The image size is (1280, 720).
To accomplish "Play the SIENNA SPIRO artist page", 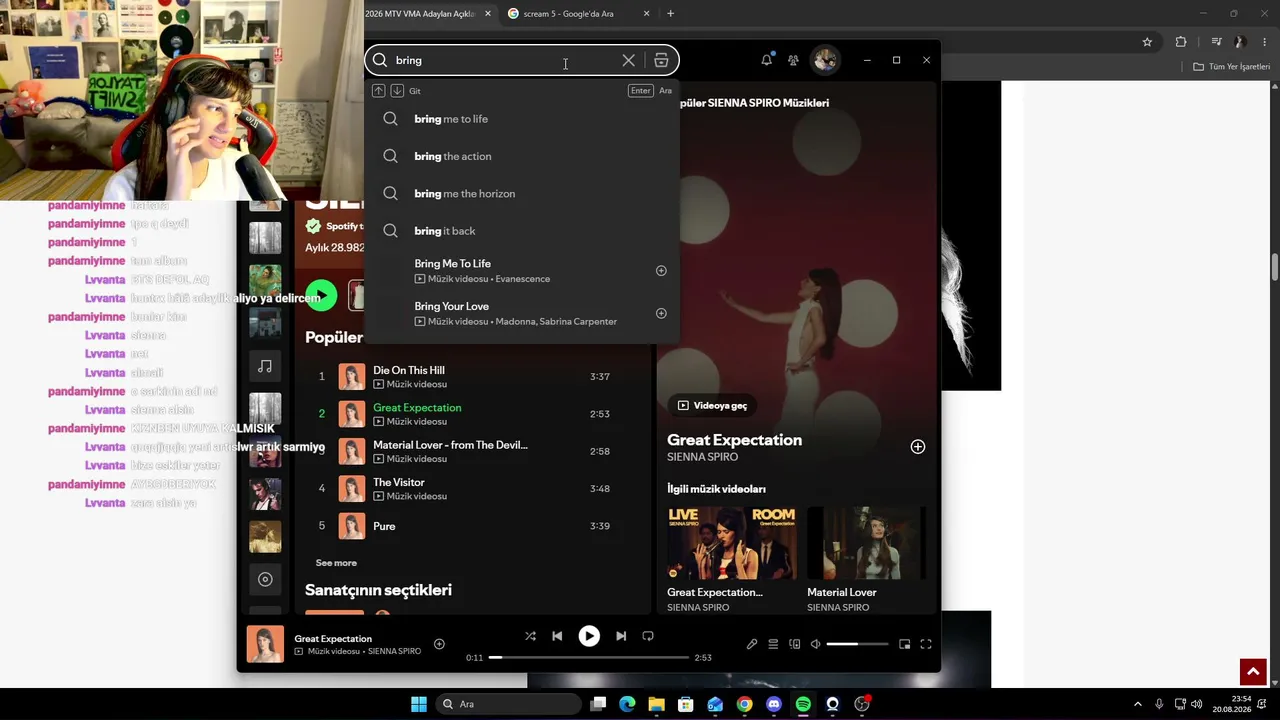I will [321, 296].
